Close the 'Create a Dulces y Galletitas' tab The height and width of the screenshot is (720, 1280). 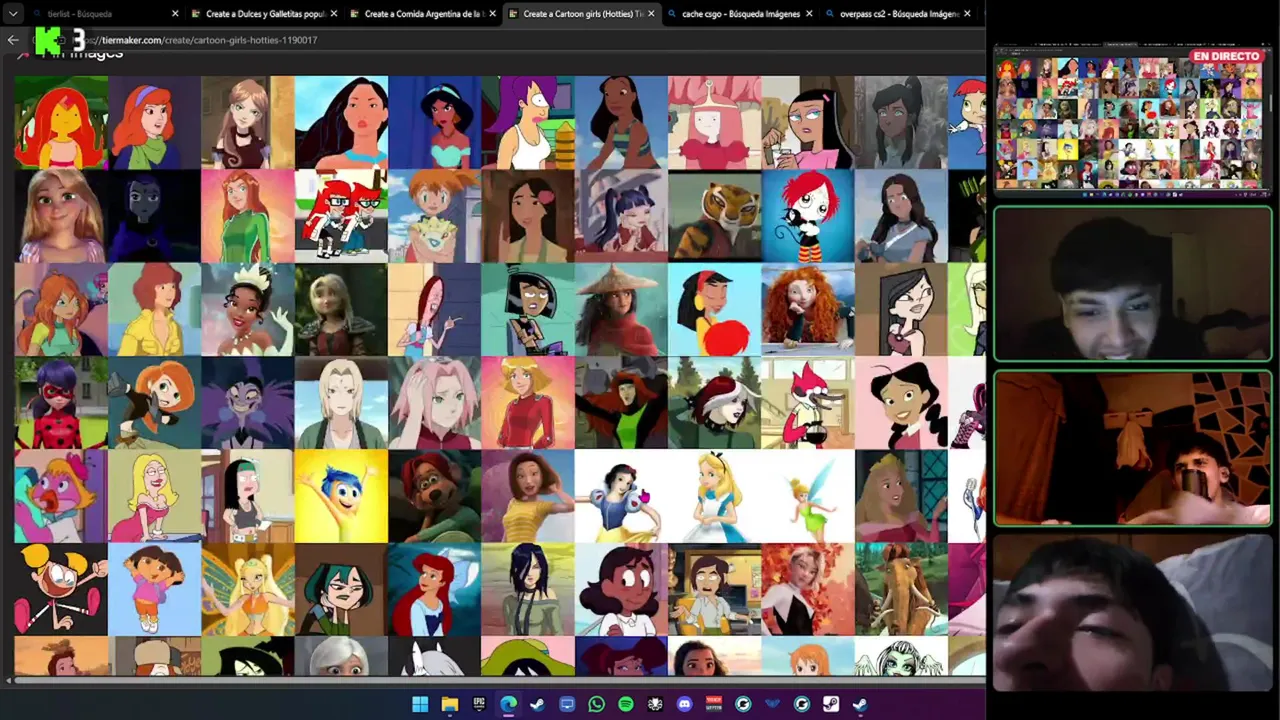[334, 14]
